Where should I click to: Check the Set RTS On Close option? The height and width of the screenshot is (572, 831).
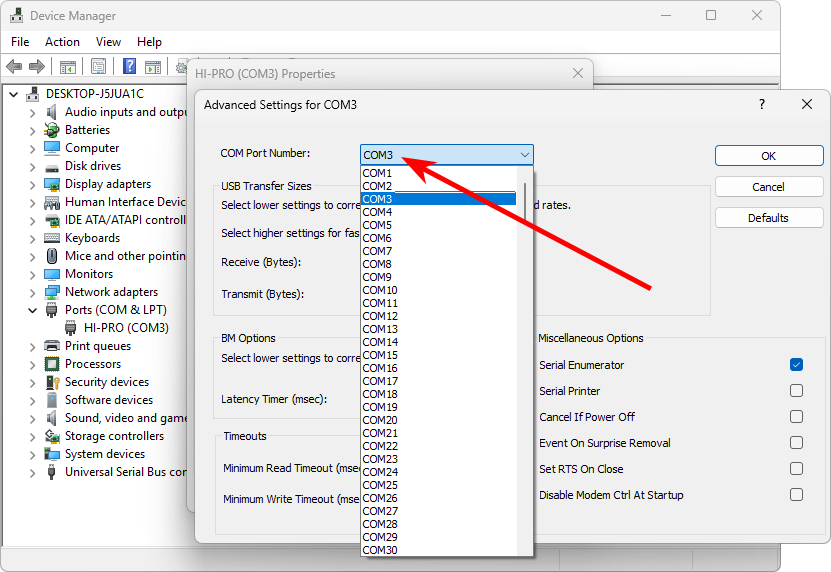[x=796, y=469]
